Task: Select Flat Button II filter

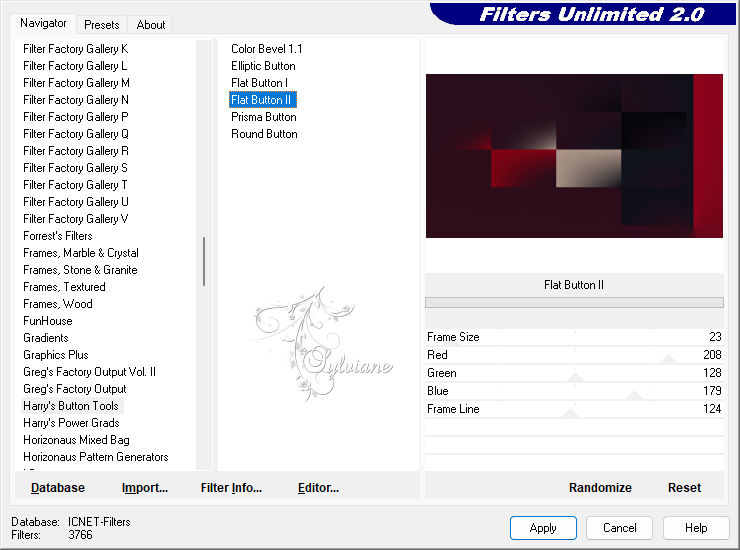Action: [x=262, y=100]
